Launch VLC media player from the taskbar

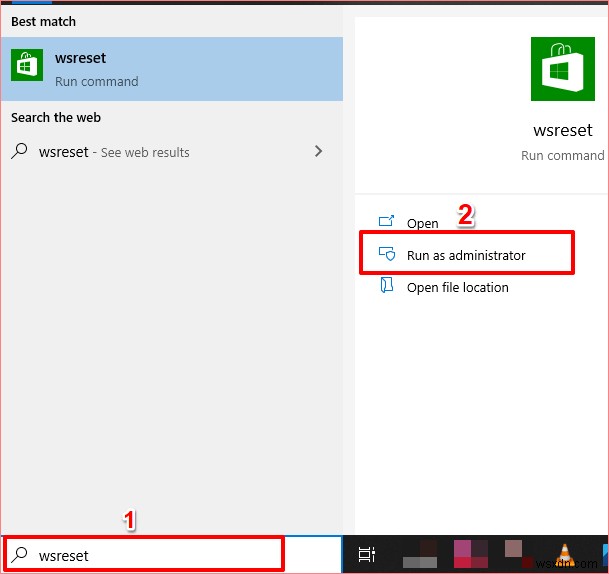[x=564, y=554]
